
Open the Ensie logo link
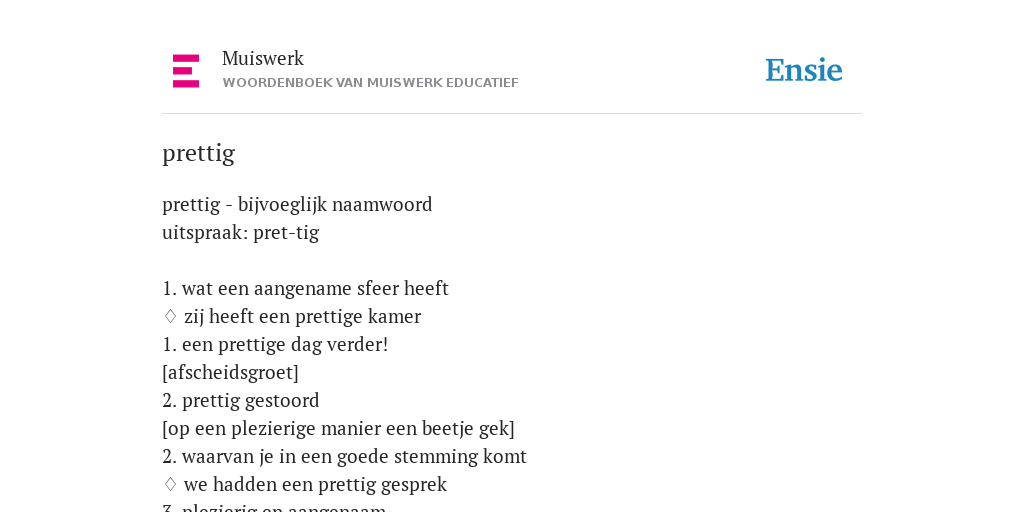click(x=803, y=70)
